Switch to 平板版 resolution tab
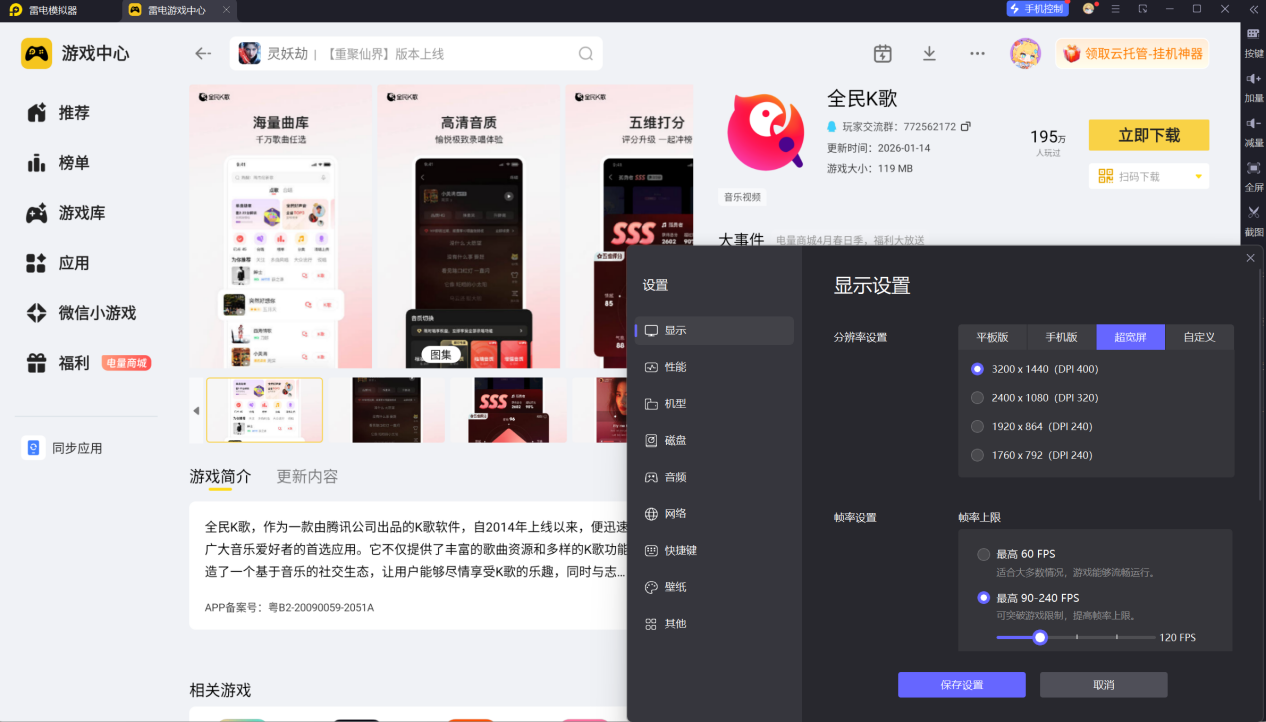1266x722 pixels. pos(993,337)
